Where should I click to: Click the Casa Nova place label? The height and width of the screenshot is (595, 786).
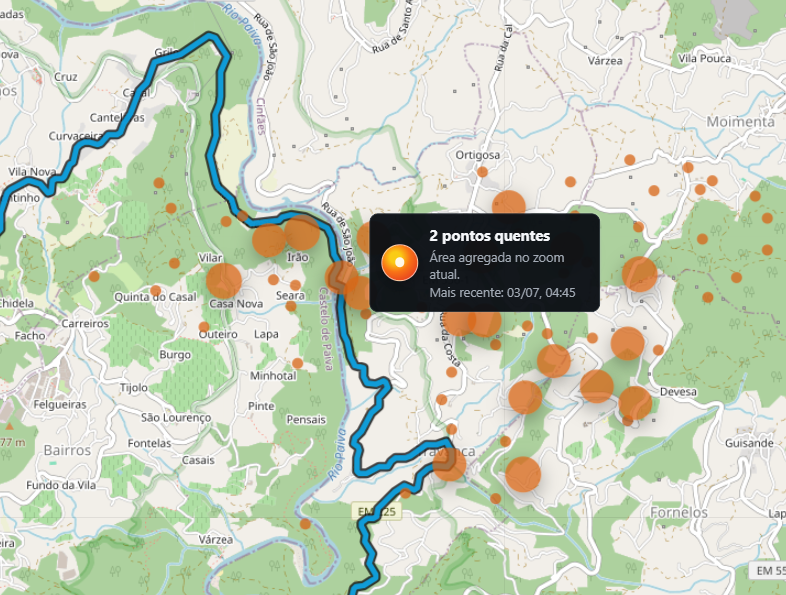[x=236, y=304]
